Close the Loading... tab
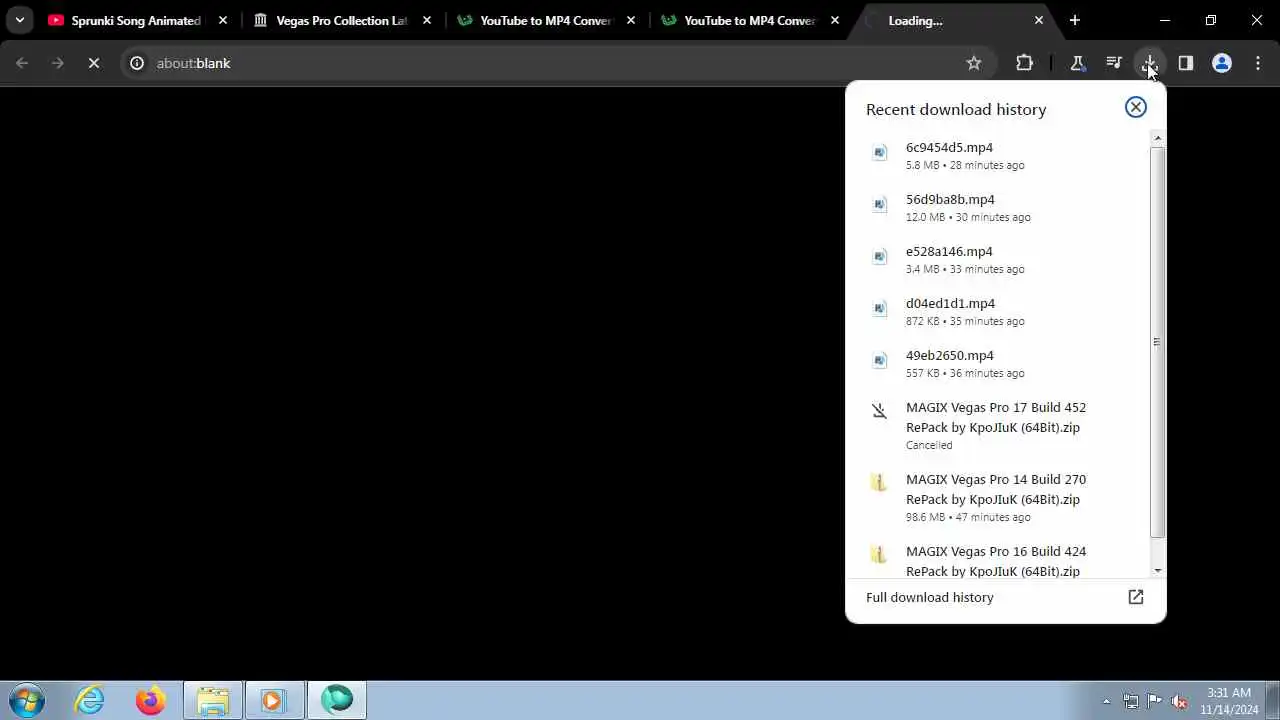 coord(1039,20)
